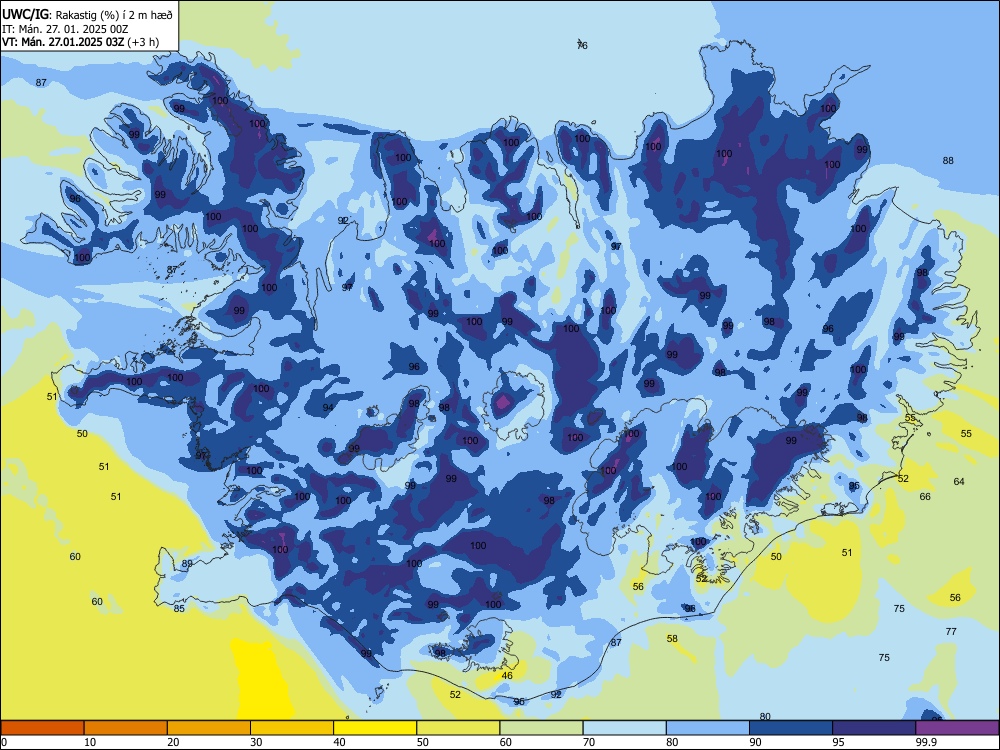Click the humidity value '89' on Reykjanes peninsula
1000x750 pixels.
187,564
